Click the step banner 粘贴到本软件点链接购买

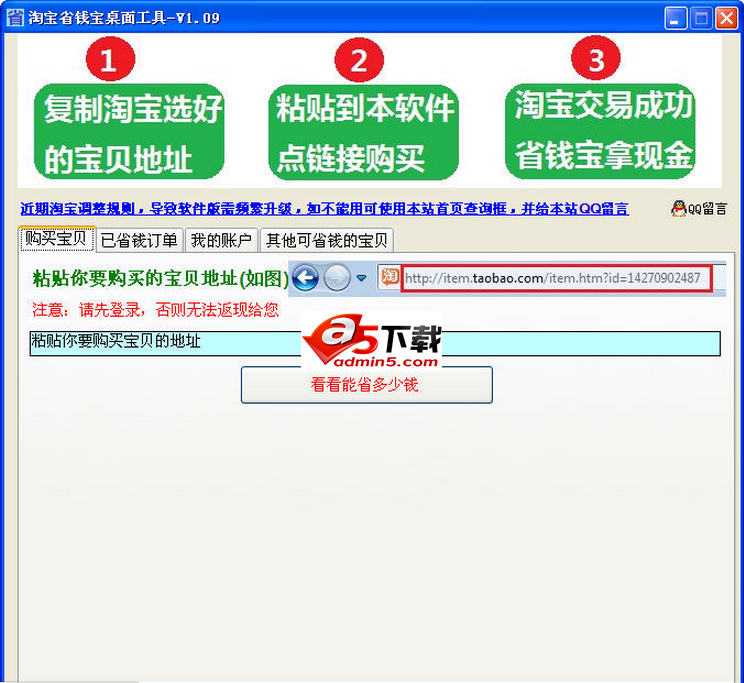(363, 132)
